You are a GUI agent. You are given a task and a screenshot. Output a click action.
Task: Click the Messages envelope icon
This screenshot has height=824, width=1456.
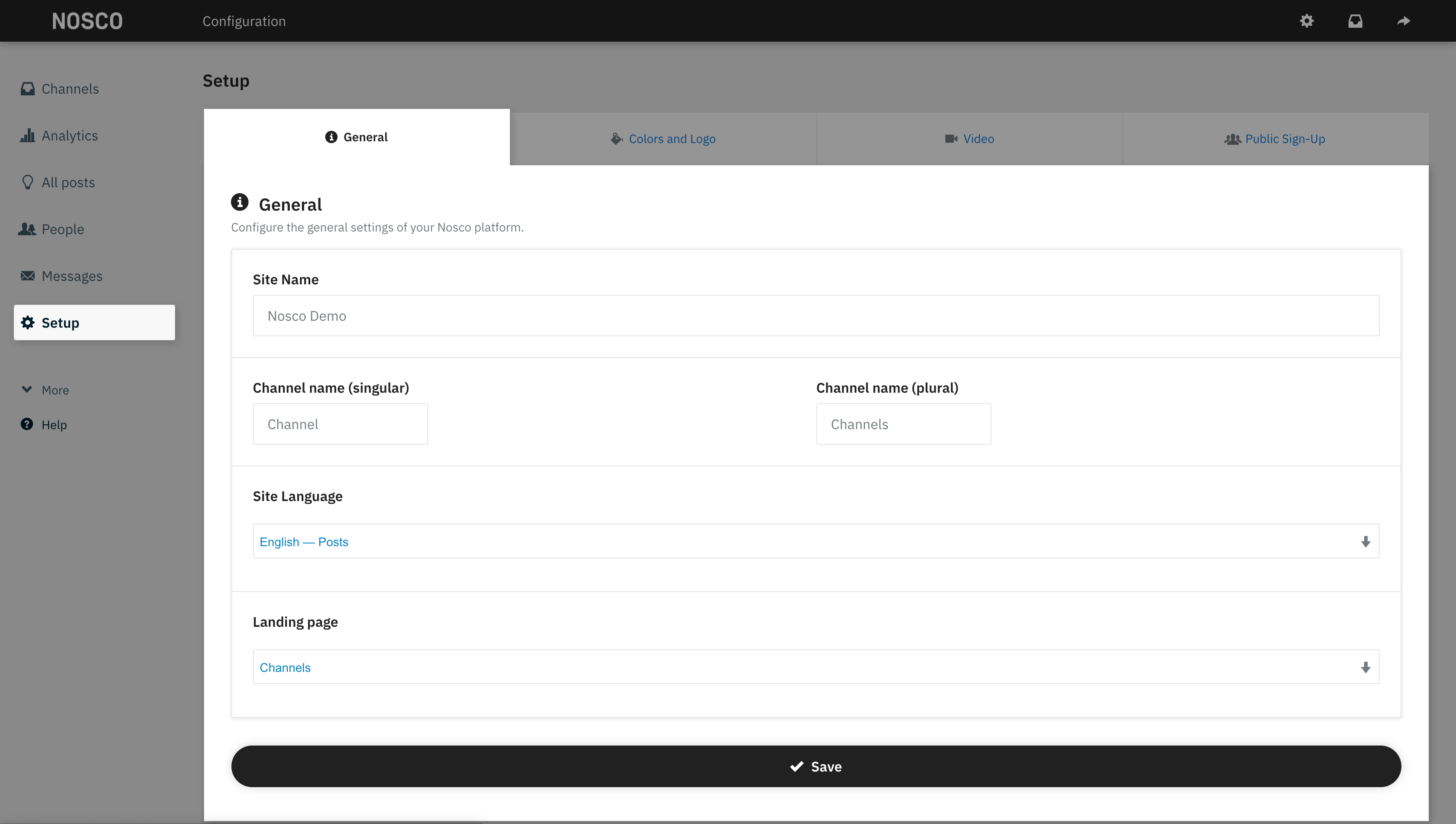(x=27, y=276)
